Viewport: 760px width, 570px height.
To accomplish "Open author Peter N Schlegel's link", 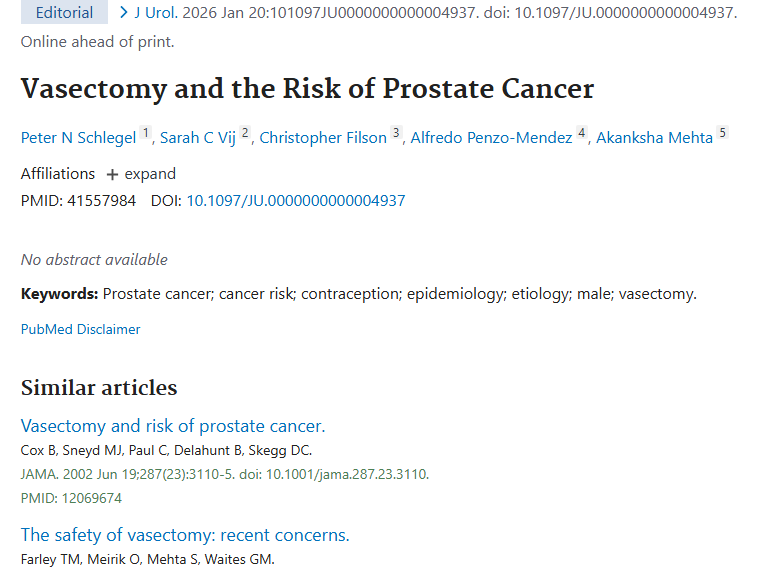I will pyautogui.click(x=78, y=138).
